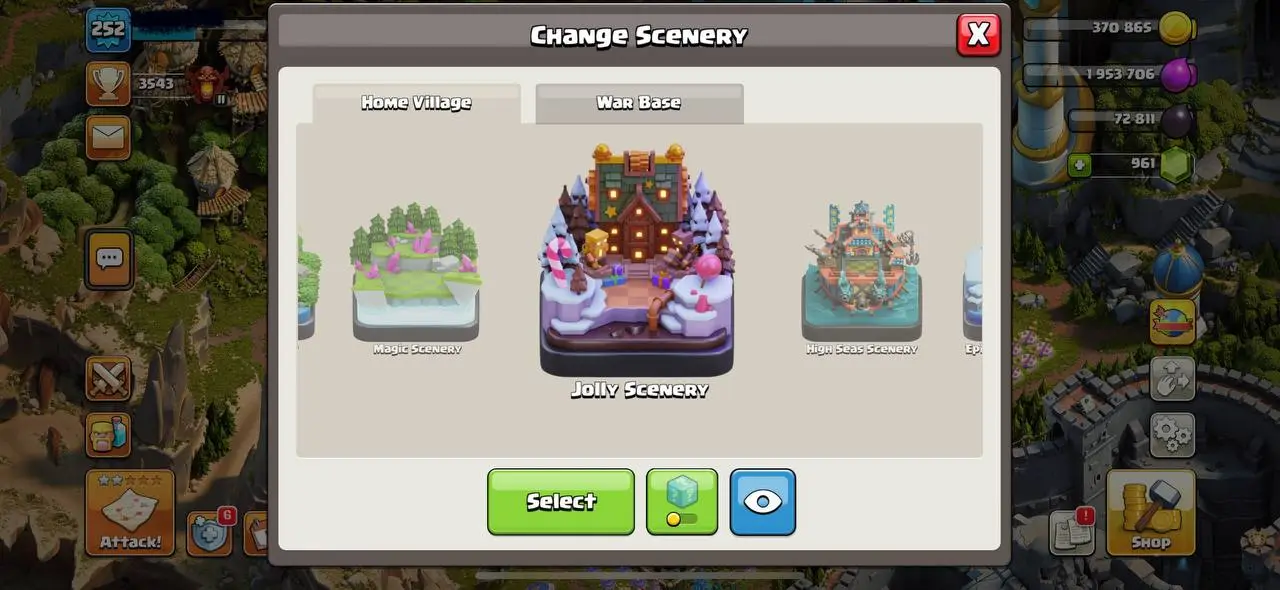
Task: Tap the trophy count icon
Action: pos(108,83)
